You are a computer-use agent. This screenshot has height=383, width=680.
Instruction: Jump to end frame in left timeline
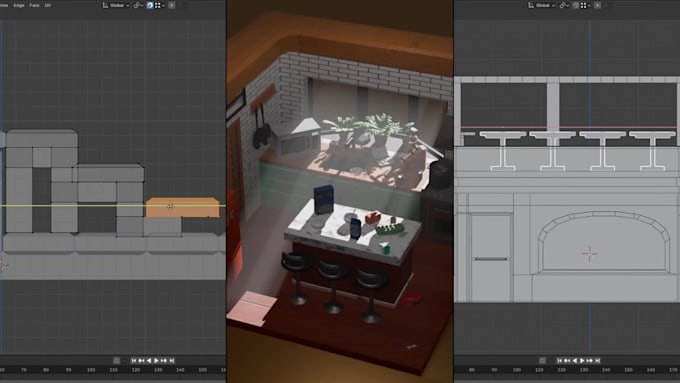[x=172, y=360]
